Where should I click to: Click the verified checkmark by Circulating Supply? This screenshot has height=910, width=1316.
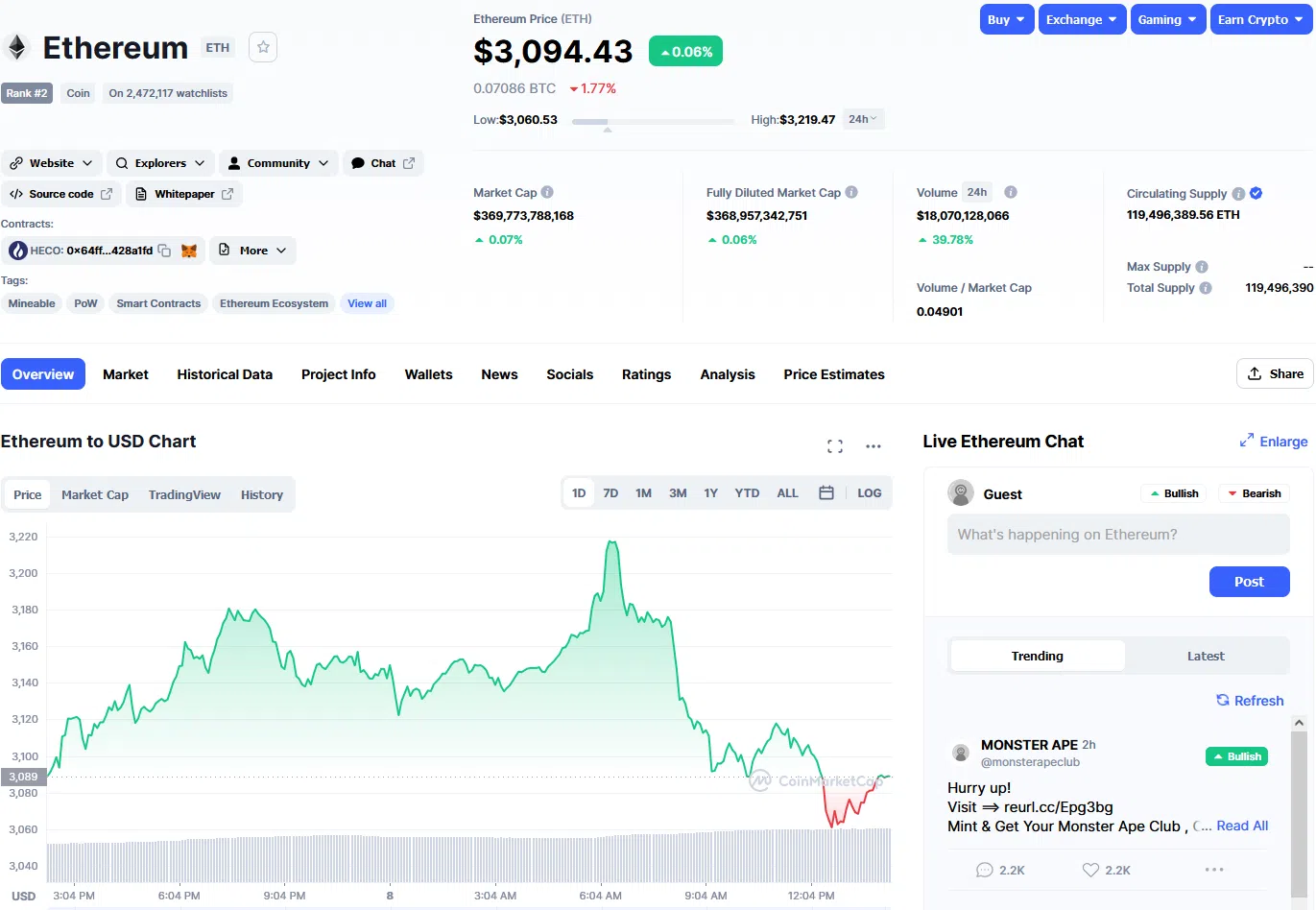click(1256, 193)
